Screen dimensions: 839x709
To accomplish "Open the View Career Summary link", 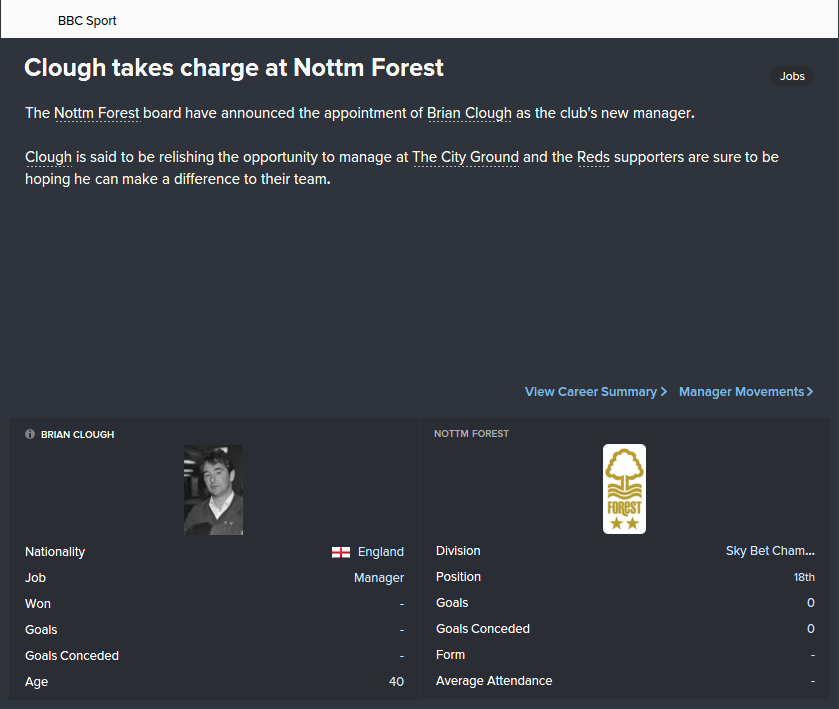I will click(x=590, y=392).
